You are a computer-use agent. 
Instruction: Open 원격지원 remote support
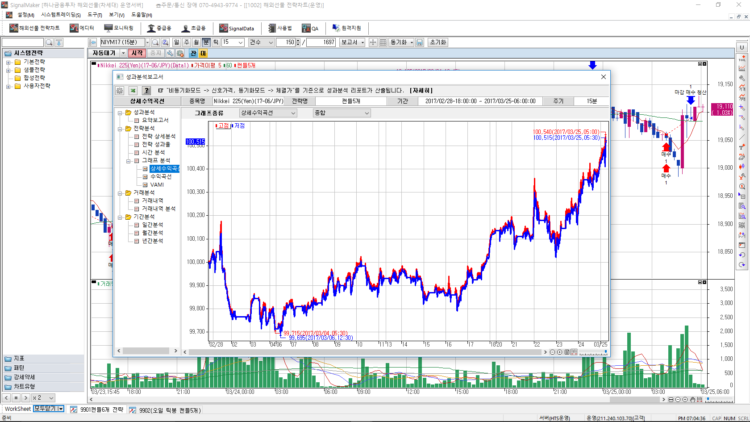tap(343, 29)
